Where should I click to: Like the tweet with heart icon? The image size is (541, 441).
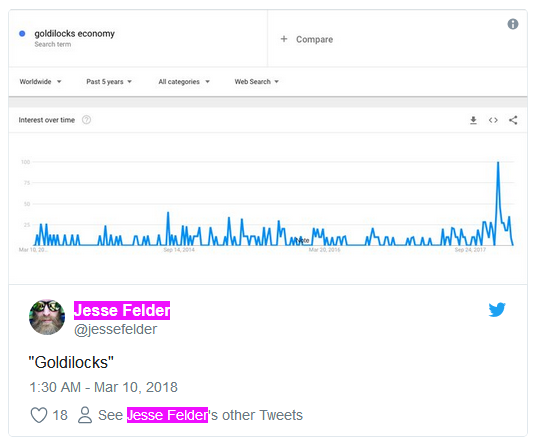point(39,415)
